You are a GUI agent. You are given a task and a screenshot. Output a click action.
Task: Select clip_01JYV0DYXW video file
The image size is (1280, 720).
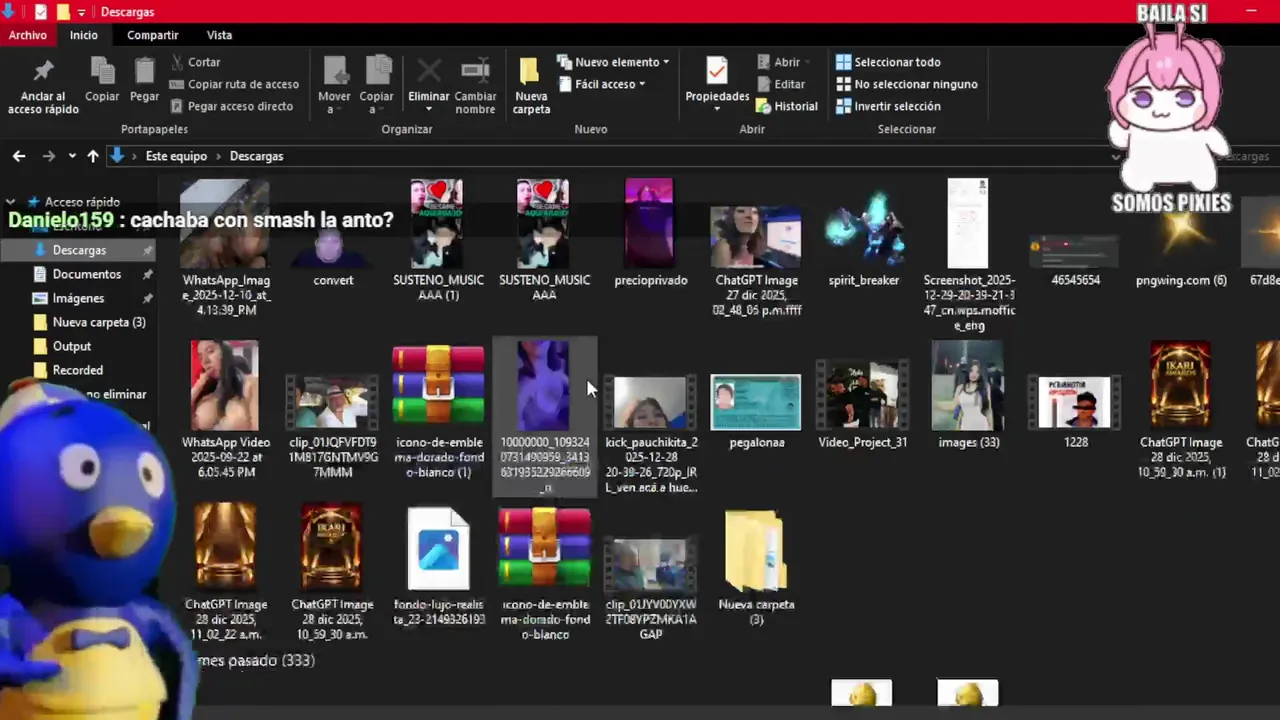(x=650, y=588)
